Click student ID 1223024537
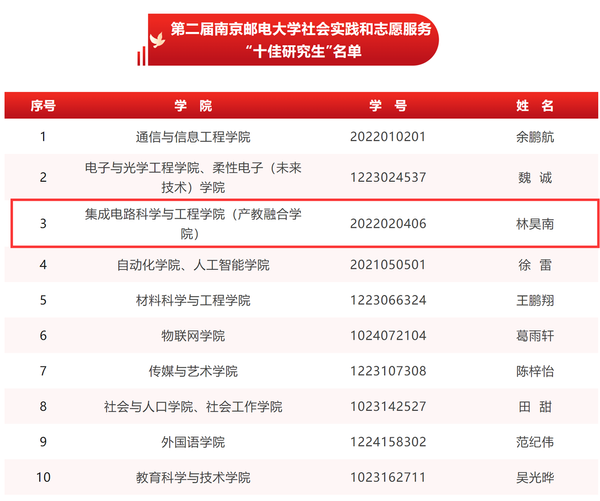 click(x=388, y=178)
